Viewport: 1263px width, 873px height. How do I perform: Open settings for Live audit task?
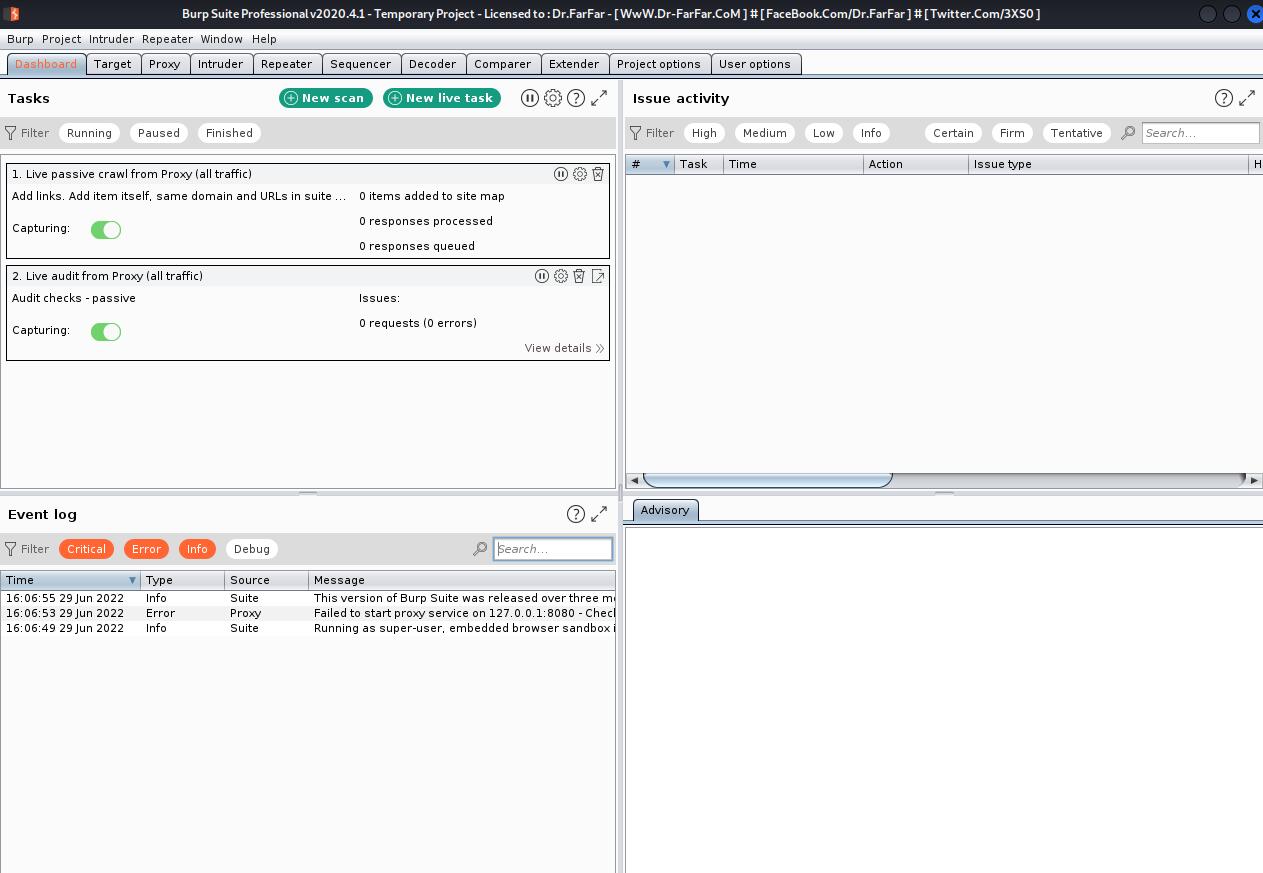(x=561, y=276)
